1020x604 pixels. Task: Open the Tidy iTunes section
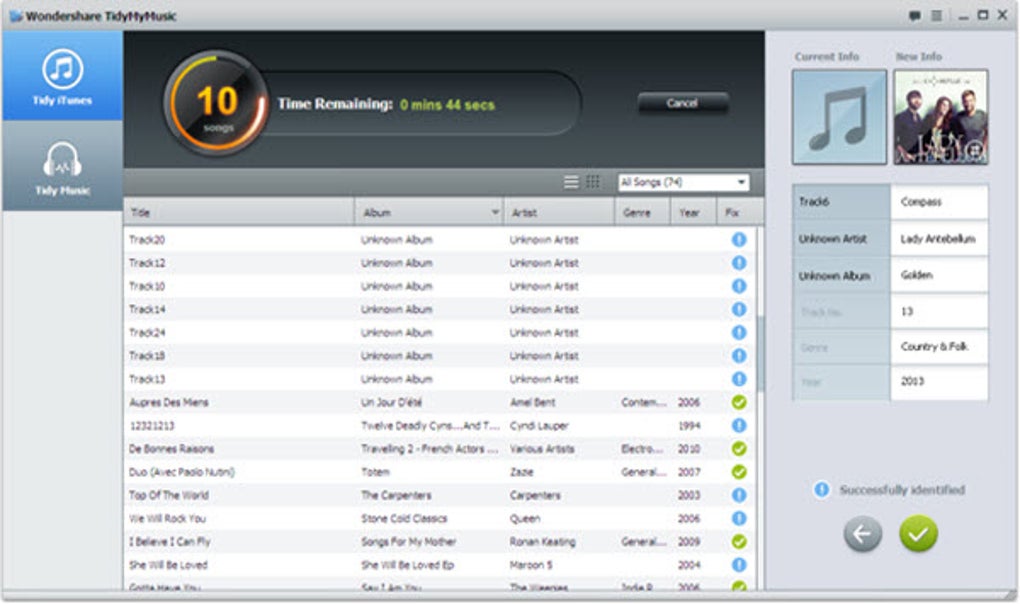62,76
